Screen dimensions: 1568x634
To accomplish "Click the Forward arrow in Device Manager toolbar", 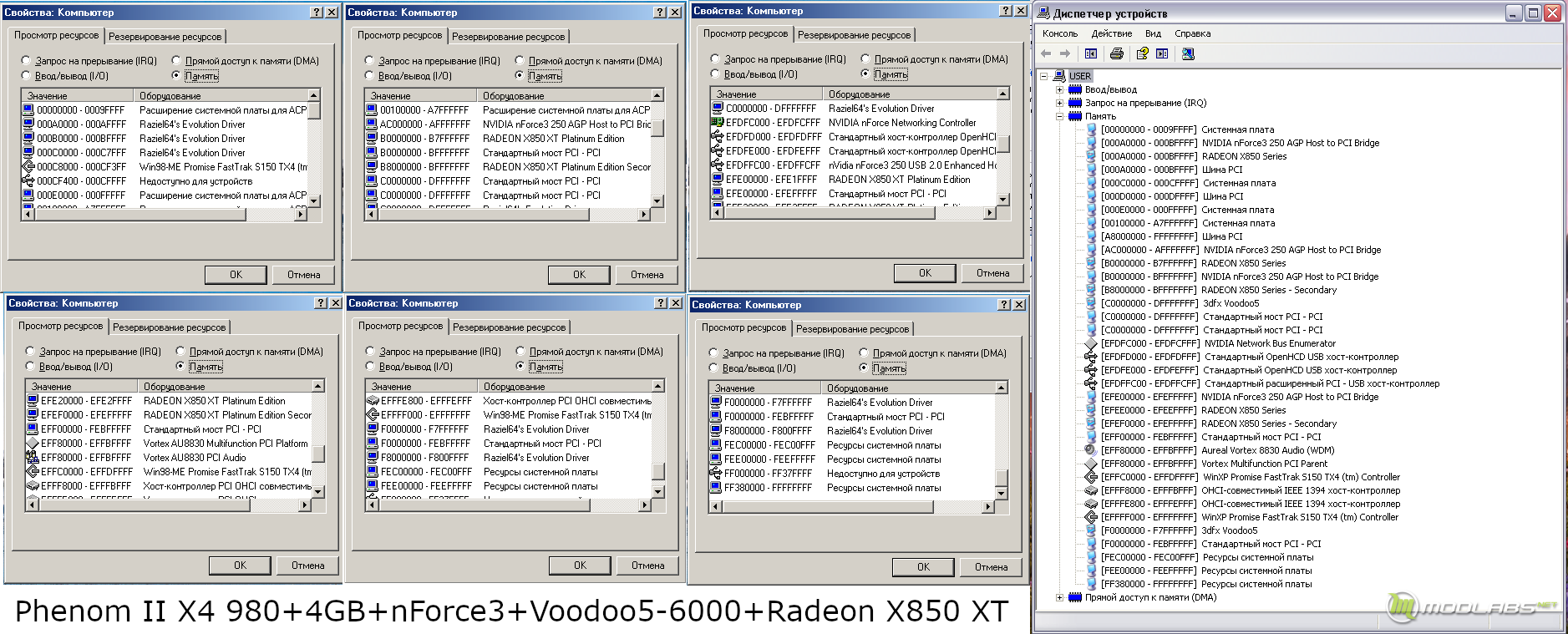I will point(1064,53).
